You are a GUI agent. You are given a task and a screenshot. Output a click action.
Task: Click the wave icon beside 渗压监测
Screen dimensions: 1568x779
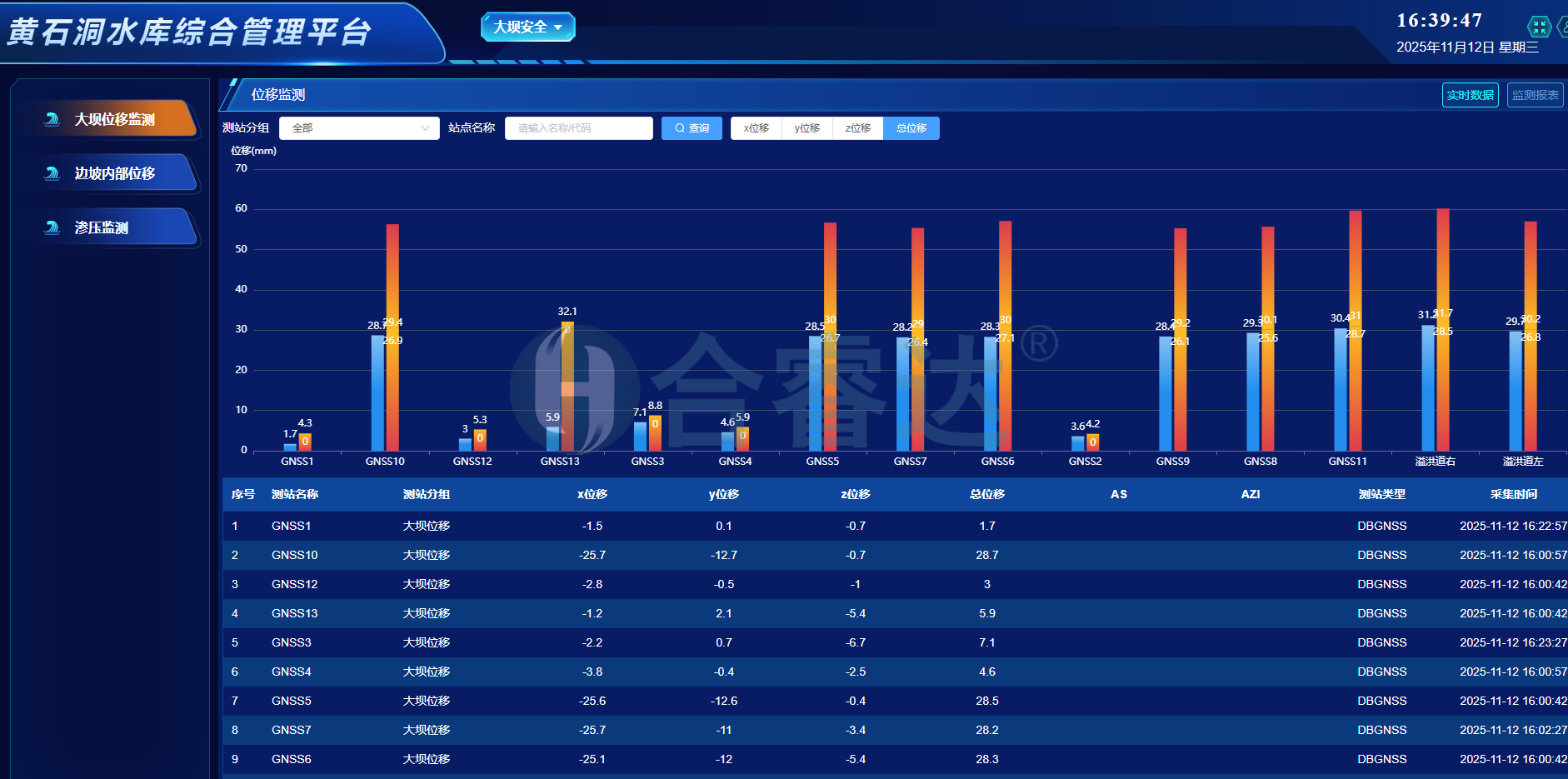tap(52, 227)
